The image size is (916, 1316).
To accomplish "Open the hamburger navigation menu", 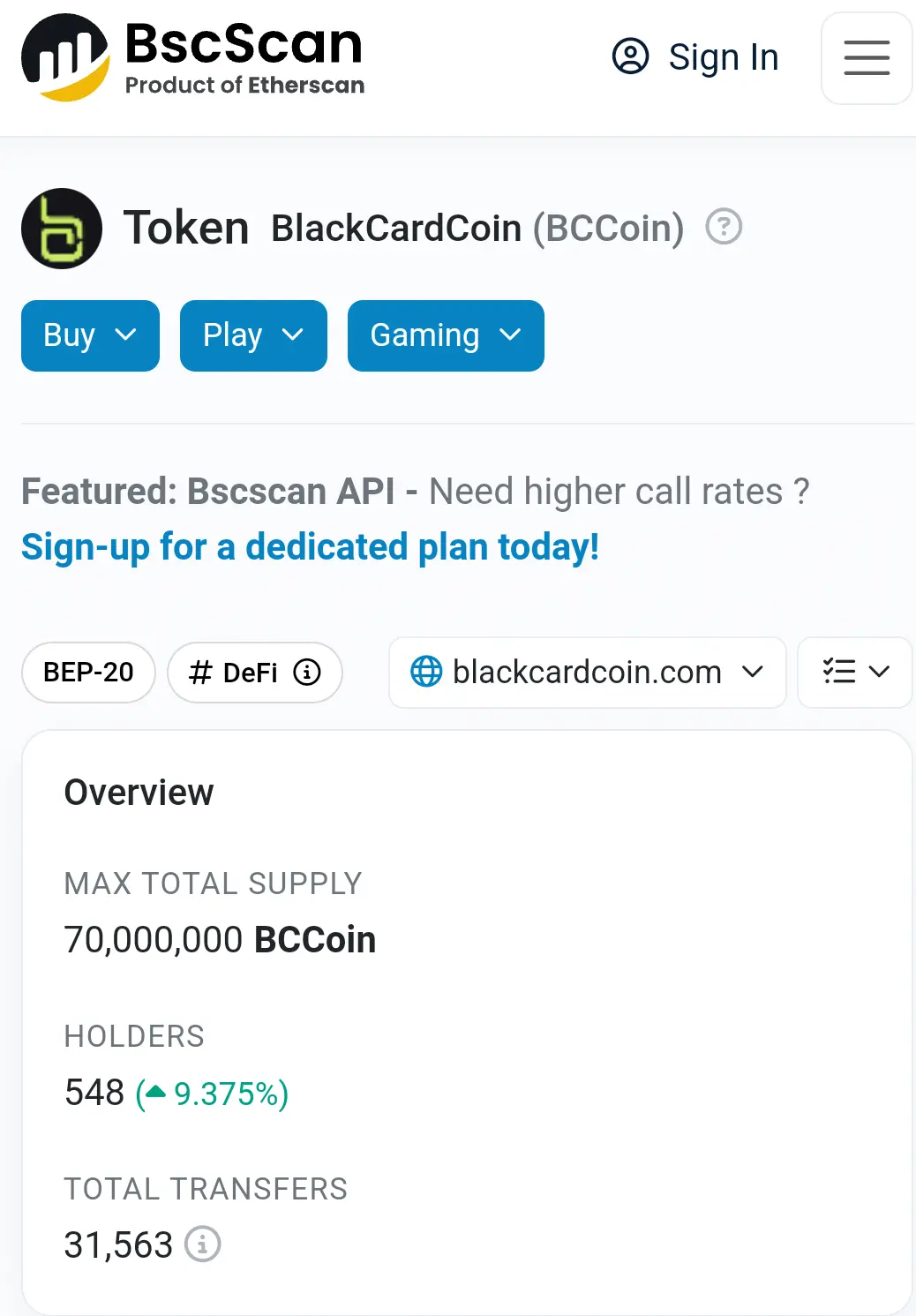I will (x=867, y=58).
